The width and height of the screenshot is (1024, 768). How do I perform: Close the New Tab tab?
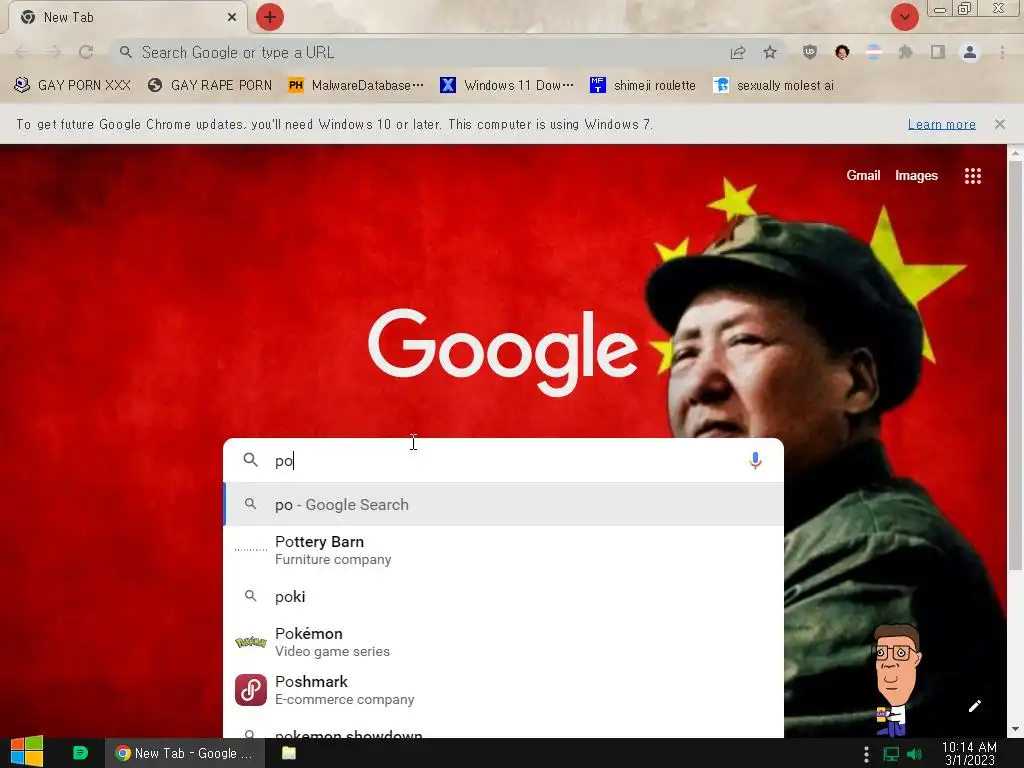(232, 18)
